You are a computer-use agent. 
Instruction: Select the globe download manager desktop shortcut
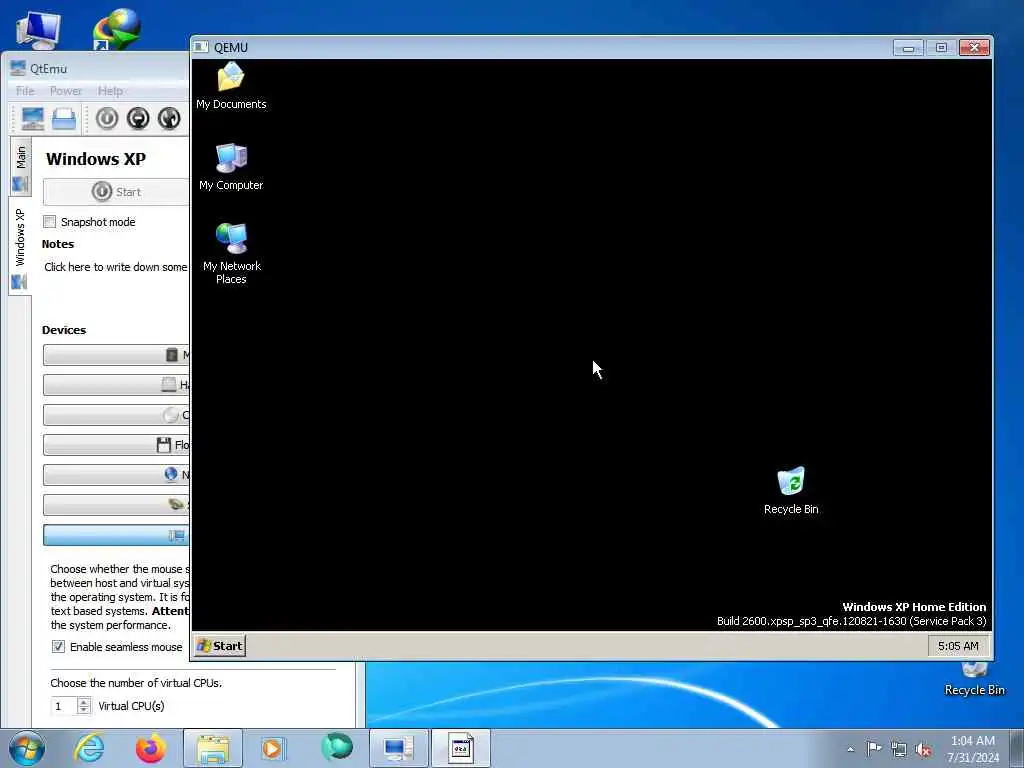pos(117,29)
